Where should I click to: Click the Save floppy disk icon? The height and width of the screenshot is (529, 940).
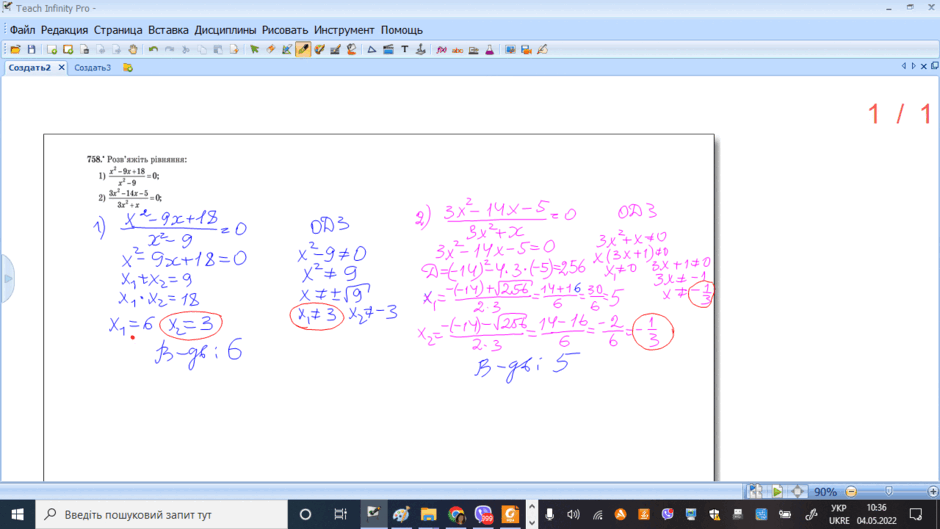[32, 50]
